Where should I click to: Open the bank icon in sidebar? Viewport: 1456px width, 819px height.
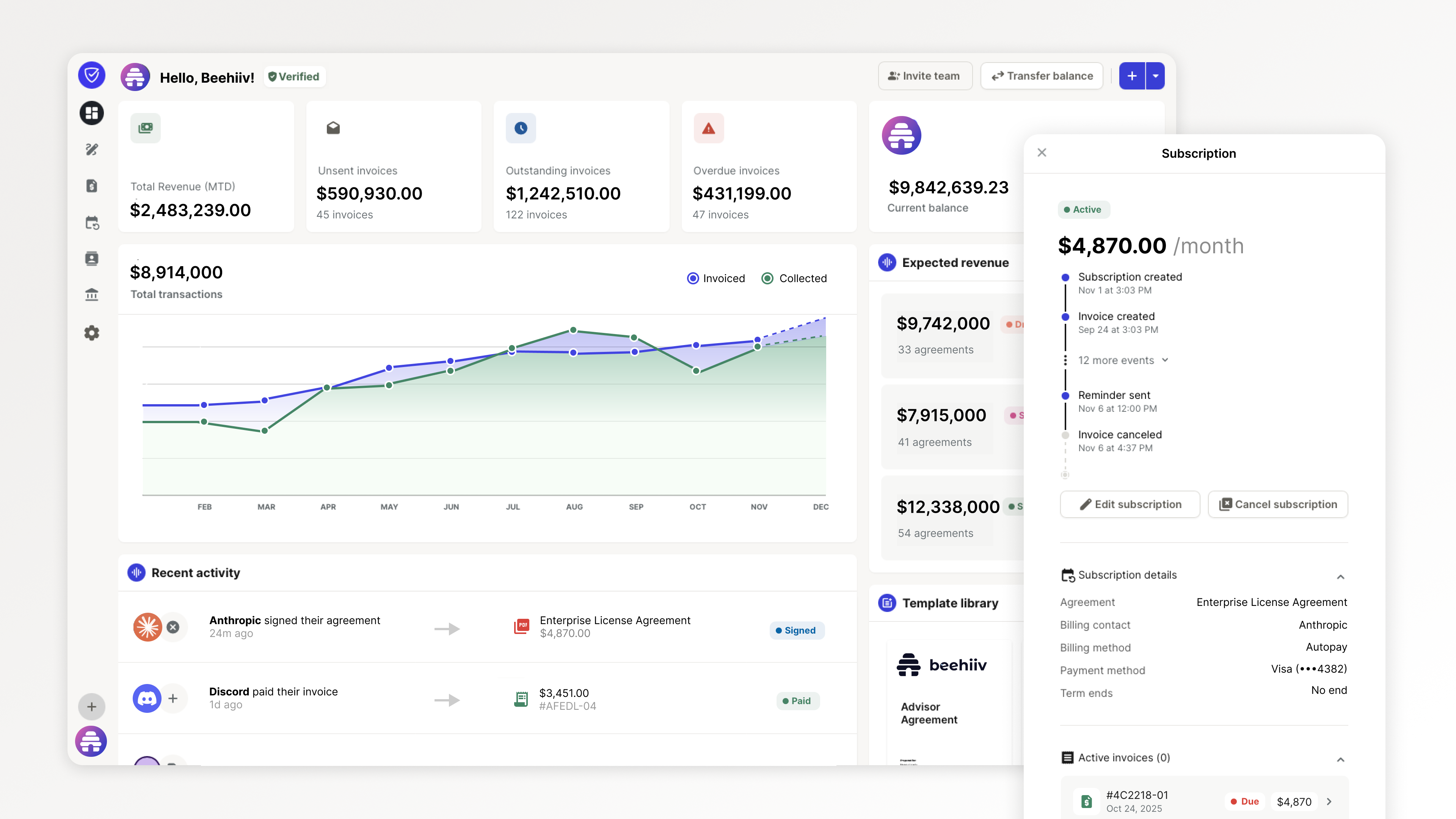pyautogui.click(x=91, y=295)
